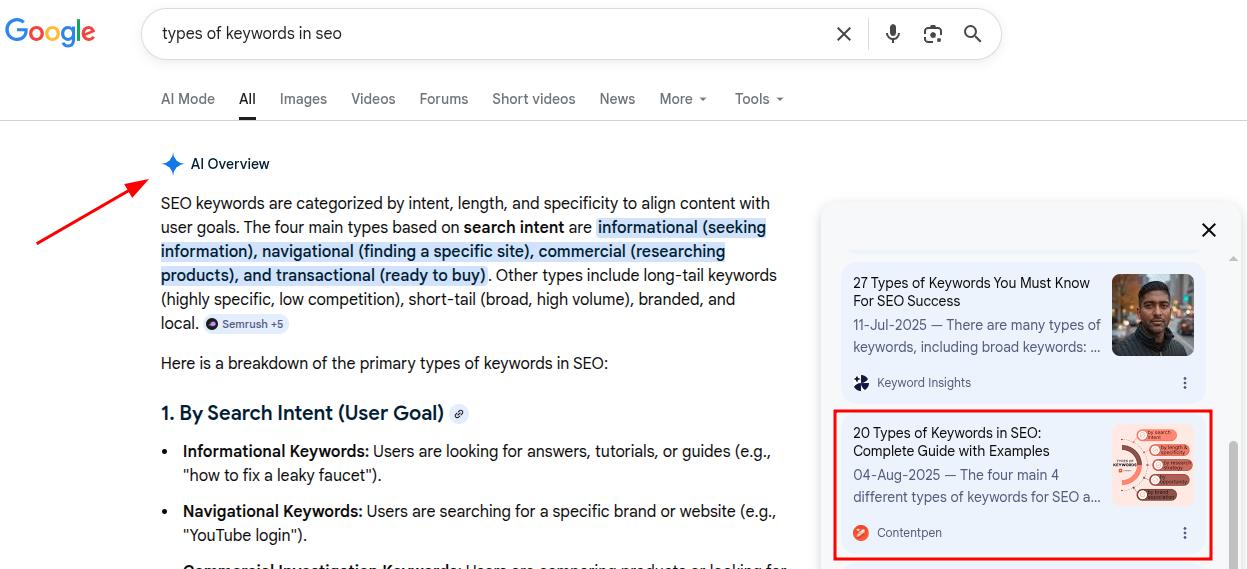Image resolution: width=1247 pixels, height=569 pixels.
Task: Start voice search with the microphone icon
Action: point(893,34)
